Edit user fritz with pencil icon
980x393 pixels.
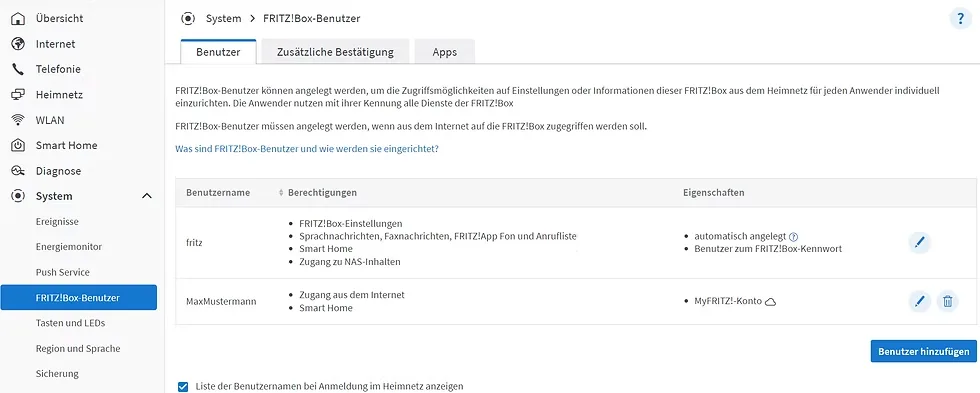[919, 242]
